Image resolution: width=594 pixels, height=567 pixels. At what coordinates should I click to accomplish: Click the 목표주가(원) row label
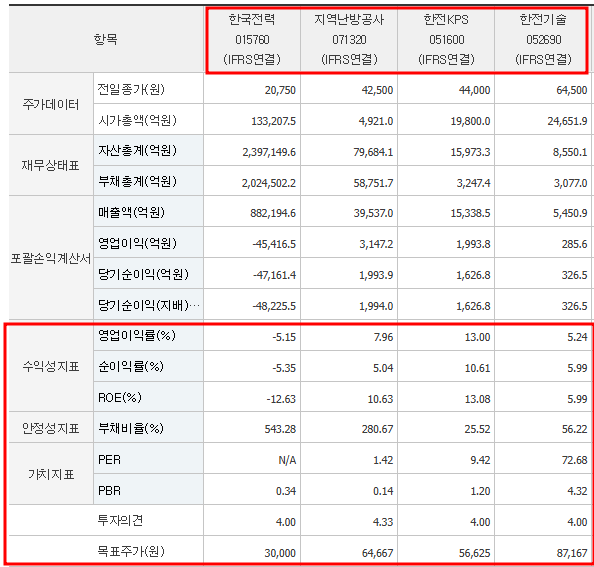coord(131,551)
